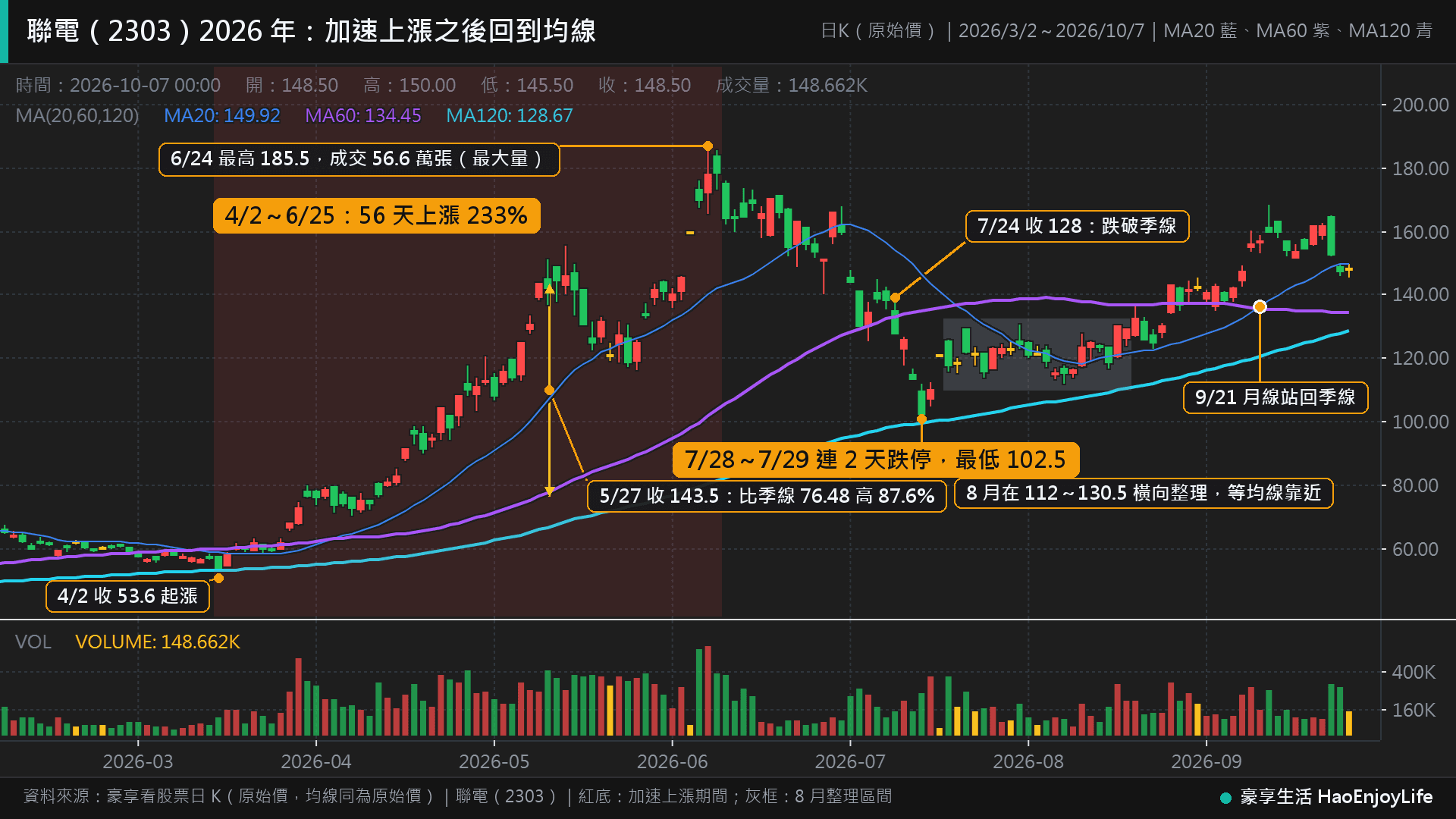This screenshot has height=819, width=1456.
Task: Click the orange dot at the 185.5 peak
Action: click(x=708, y=146)
